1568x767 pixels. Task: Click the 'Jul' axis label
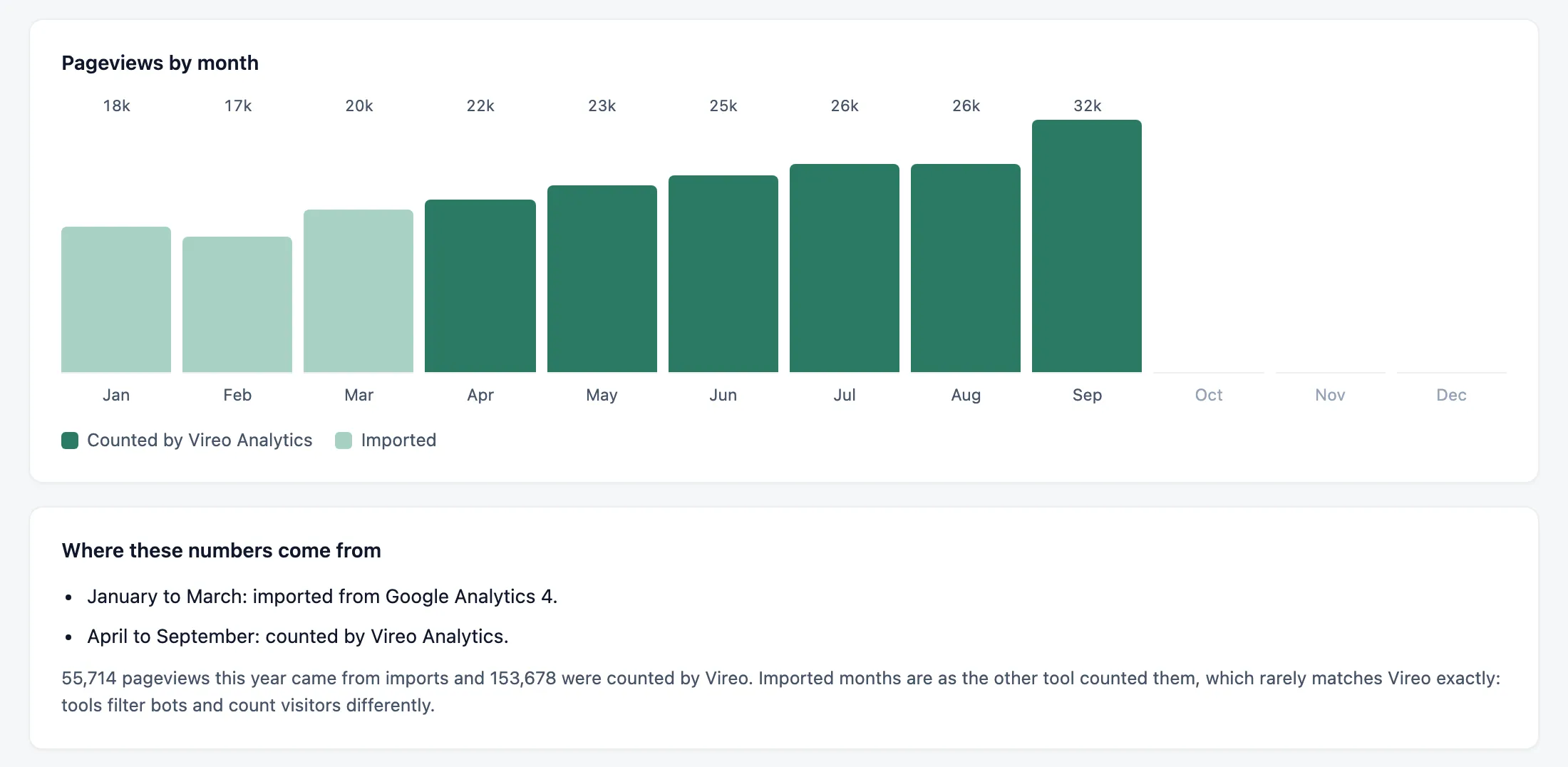point(845,395)
